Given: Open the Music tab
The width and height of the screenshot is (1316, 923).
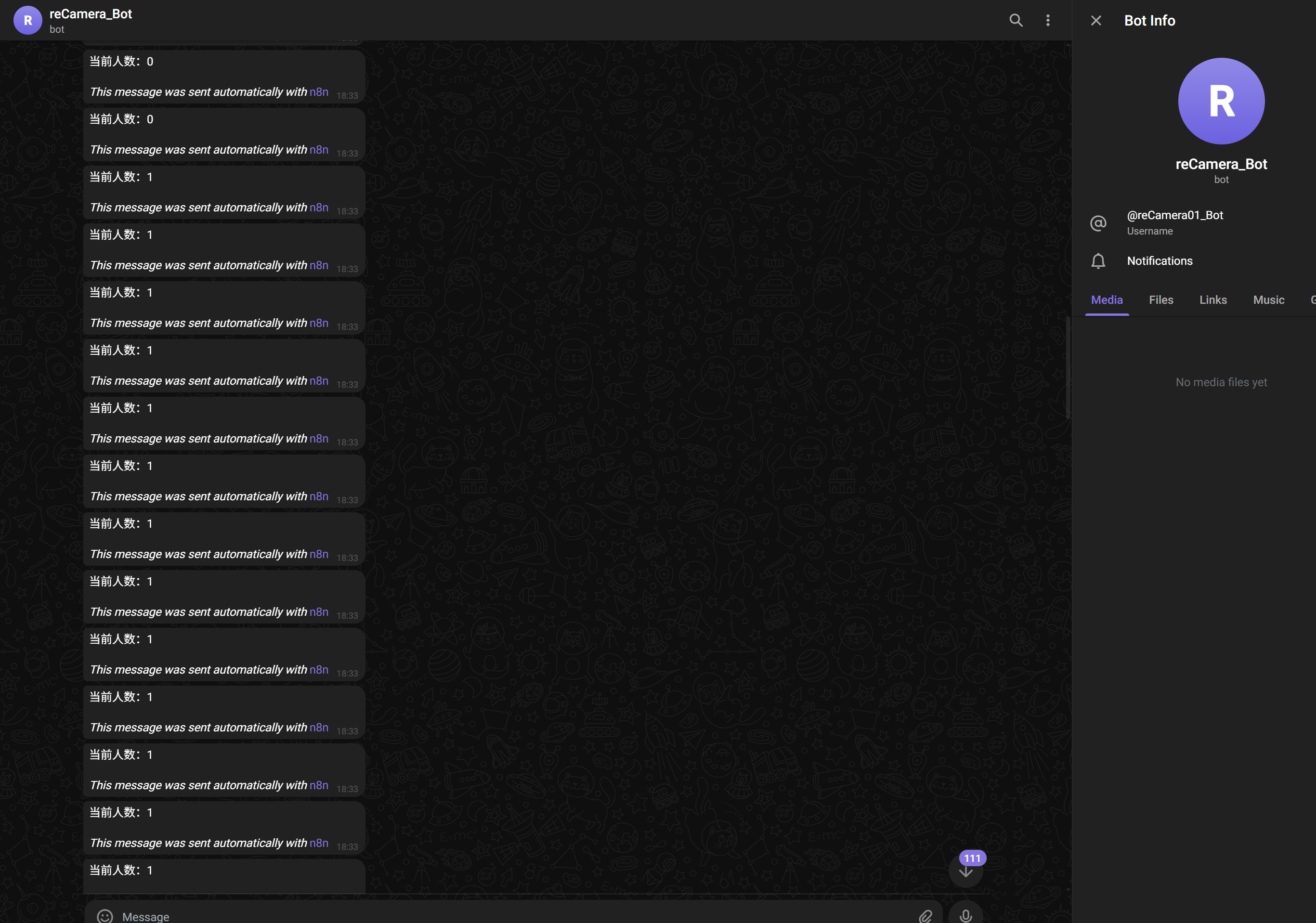Looking at the screenshot, I should click(x=1268, y=300).
